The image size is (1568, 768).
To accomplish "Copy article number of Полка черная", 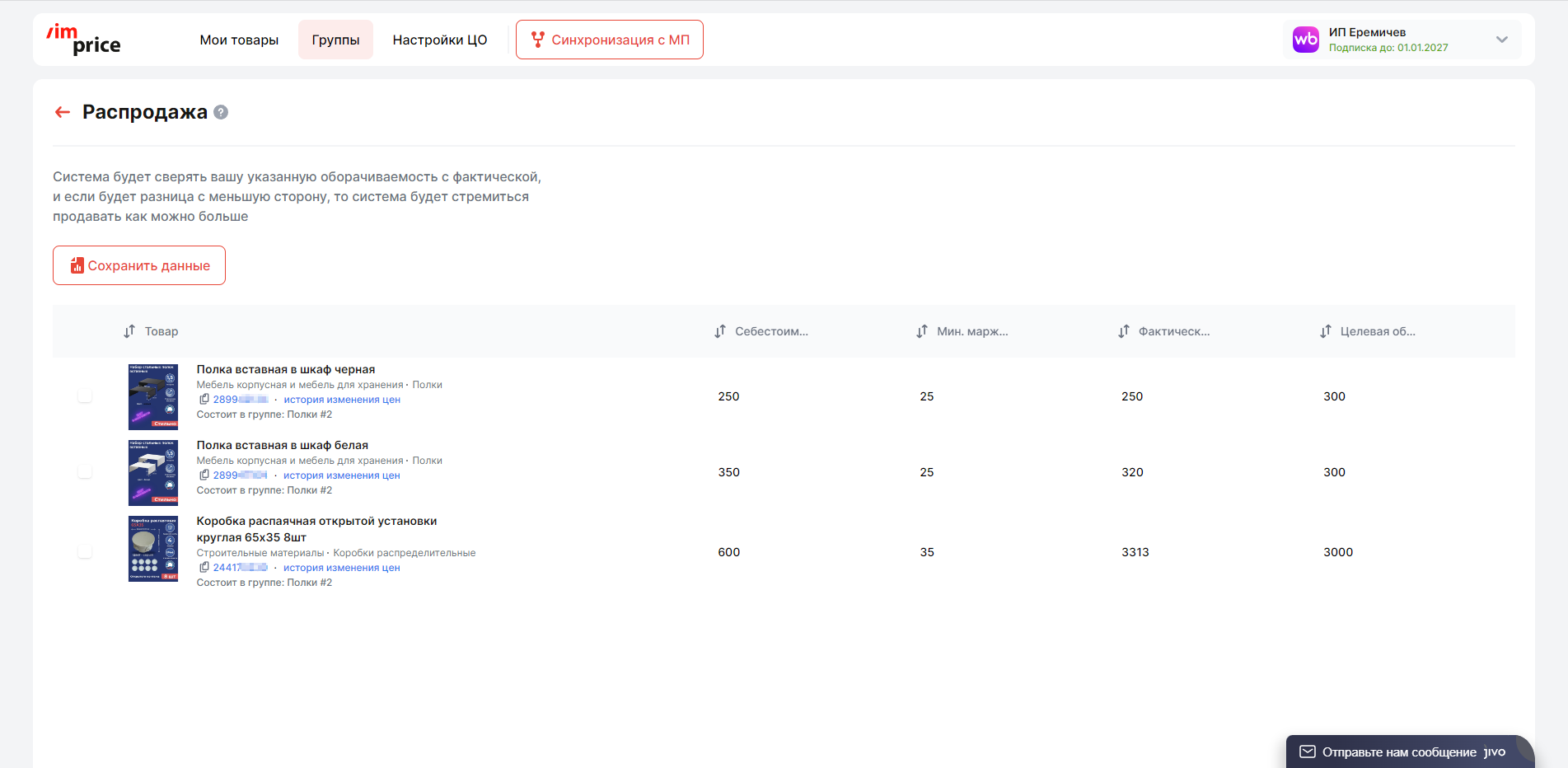I will pyautogui.click(x=204, y=400).
